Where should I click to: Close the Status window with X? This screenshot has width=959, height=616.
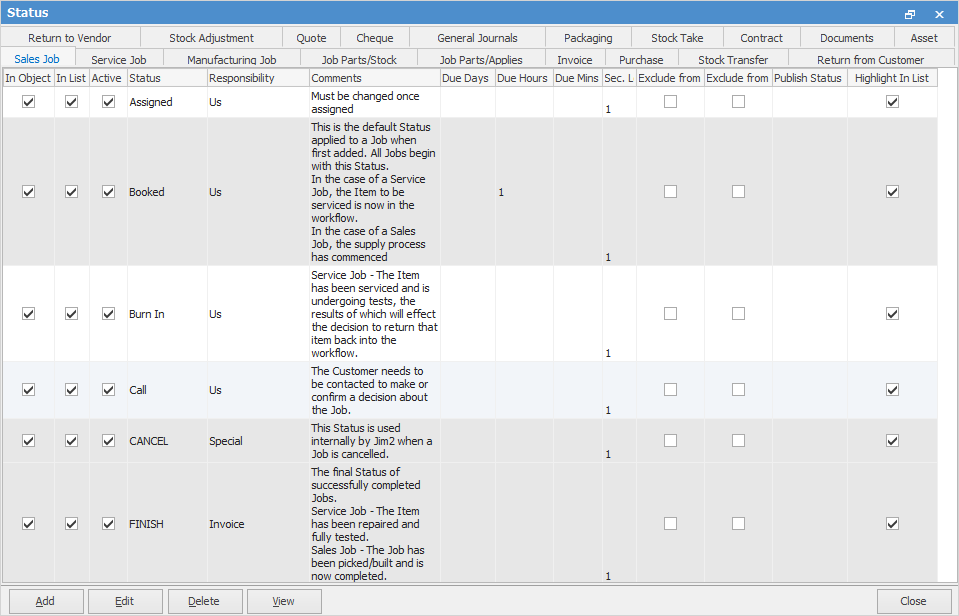(939, 13)
